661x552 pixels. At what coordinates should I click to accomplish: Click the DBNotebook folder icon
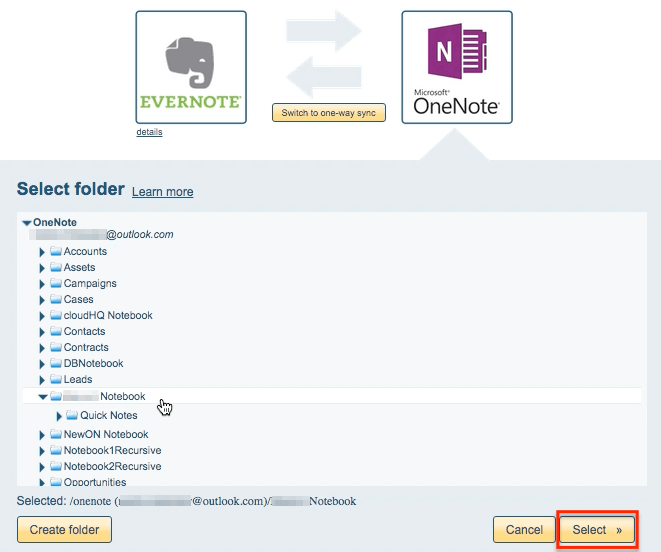pos(56,364)
